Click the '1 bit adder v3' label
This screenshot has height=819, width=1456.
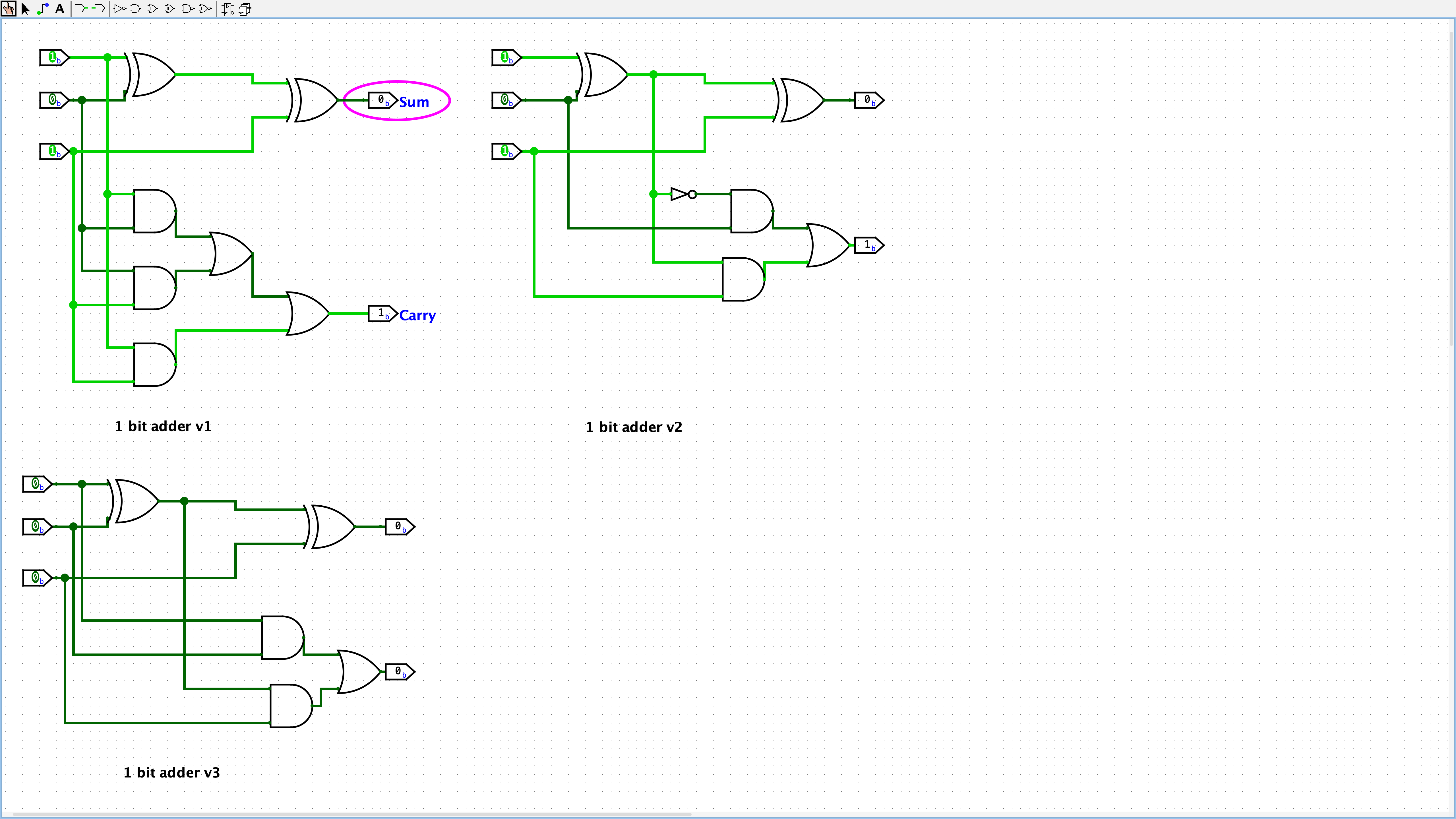click(172, 773)
